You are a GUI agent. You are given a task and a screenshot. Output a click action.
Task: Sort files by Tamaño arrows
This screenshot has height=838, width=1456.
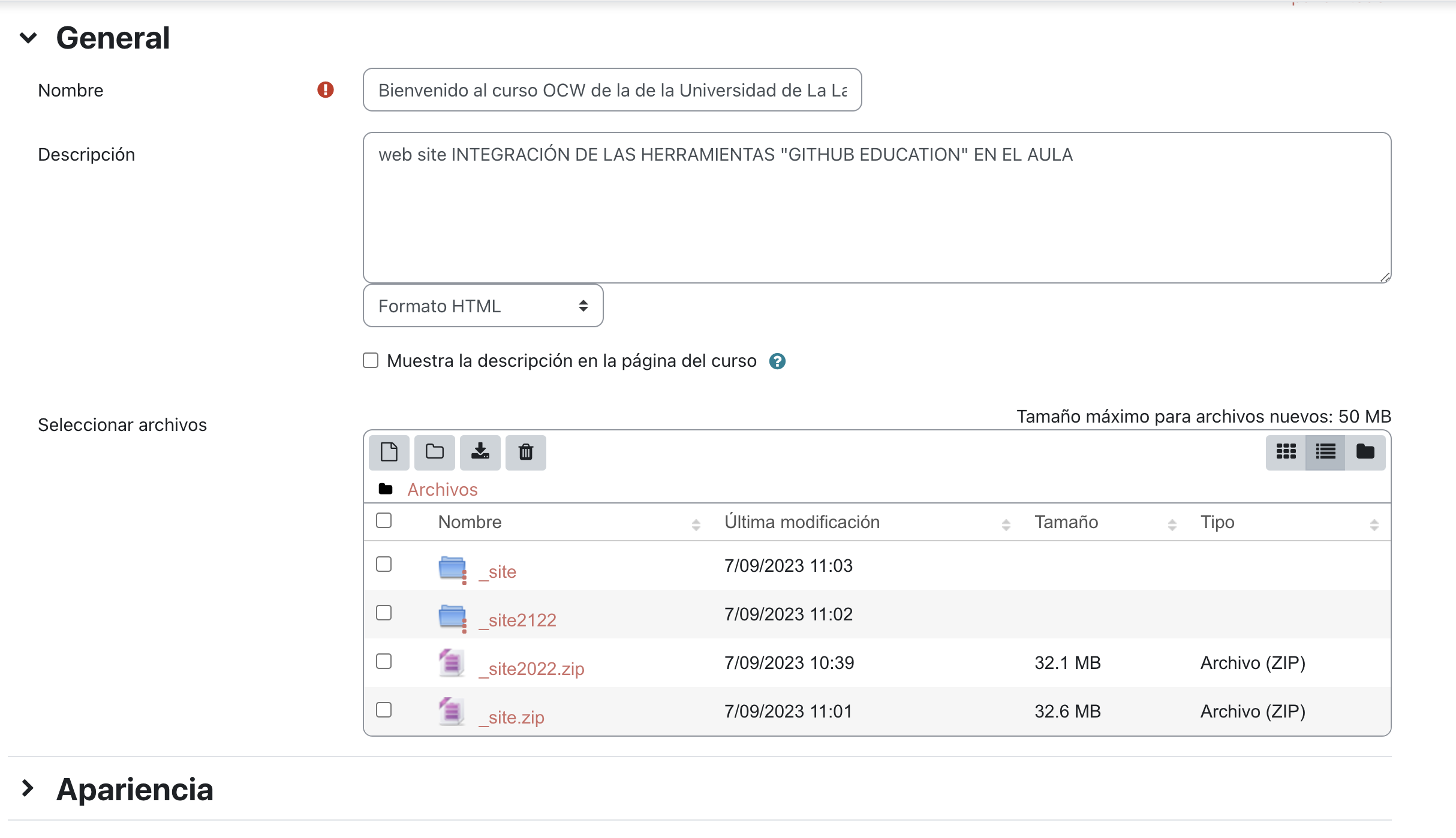[1172, 525]
